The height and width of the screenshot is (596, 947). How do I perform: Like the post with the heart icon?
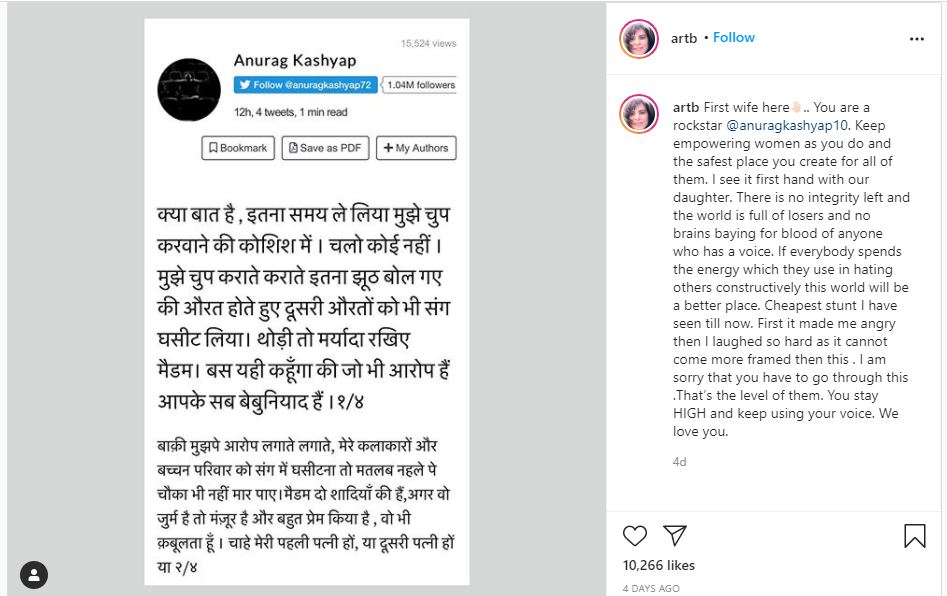point(635,535)
